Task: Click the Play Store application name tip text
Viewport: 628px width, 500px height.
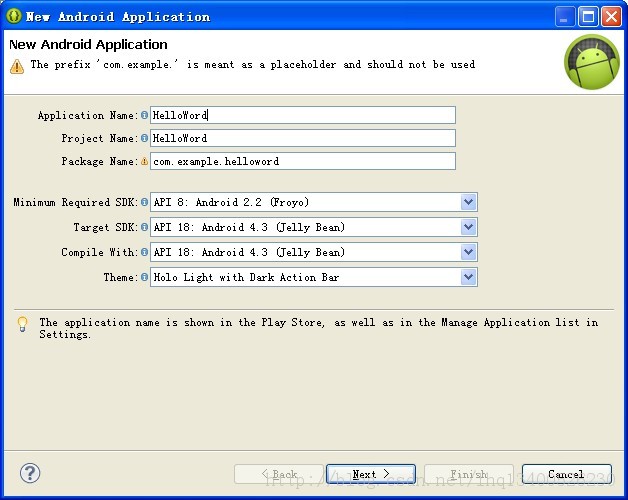Action: [318, 328]
